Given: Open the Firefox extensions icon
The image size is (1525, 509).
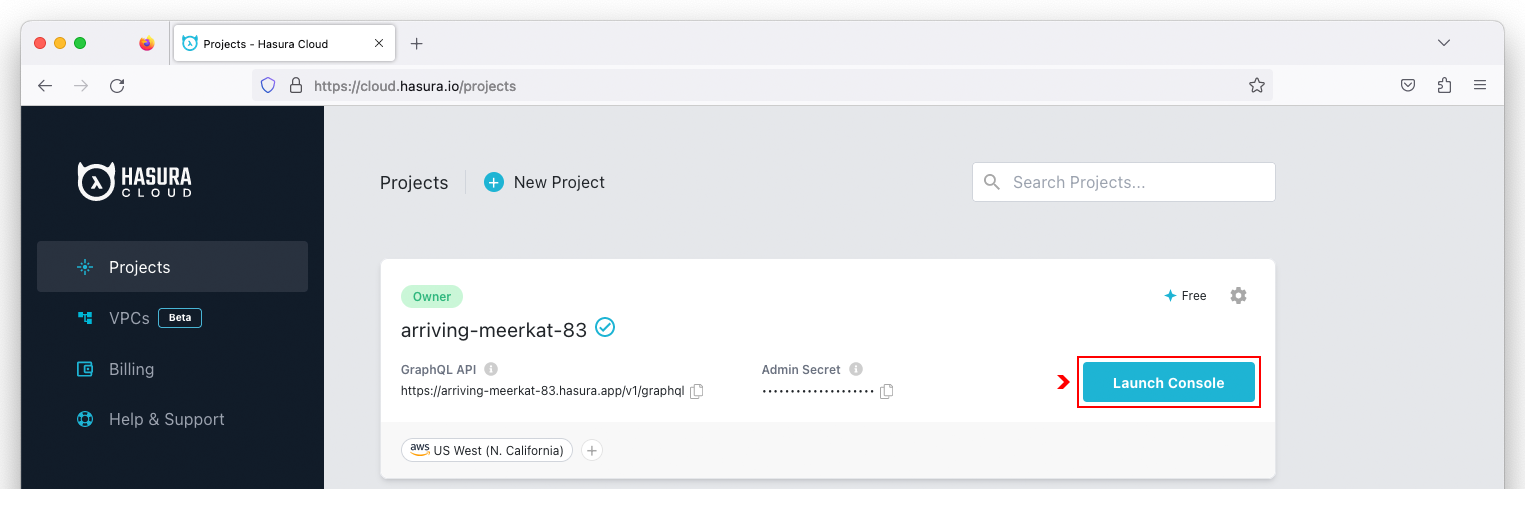Looking at the screenshot, I should click(1444, 86).
